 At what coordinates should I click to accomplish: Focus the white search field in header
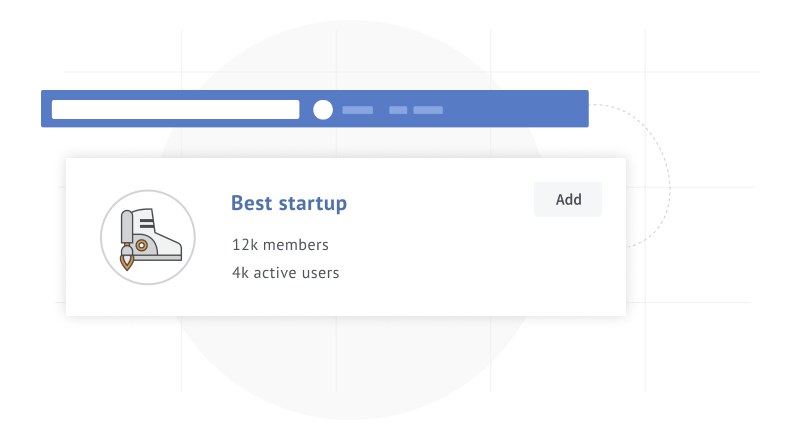point(175,110)
